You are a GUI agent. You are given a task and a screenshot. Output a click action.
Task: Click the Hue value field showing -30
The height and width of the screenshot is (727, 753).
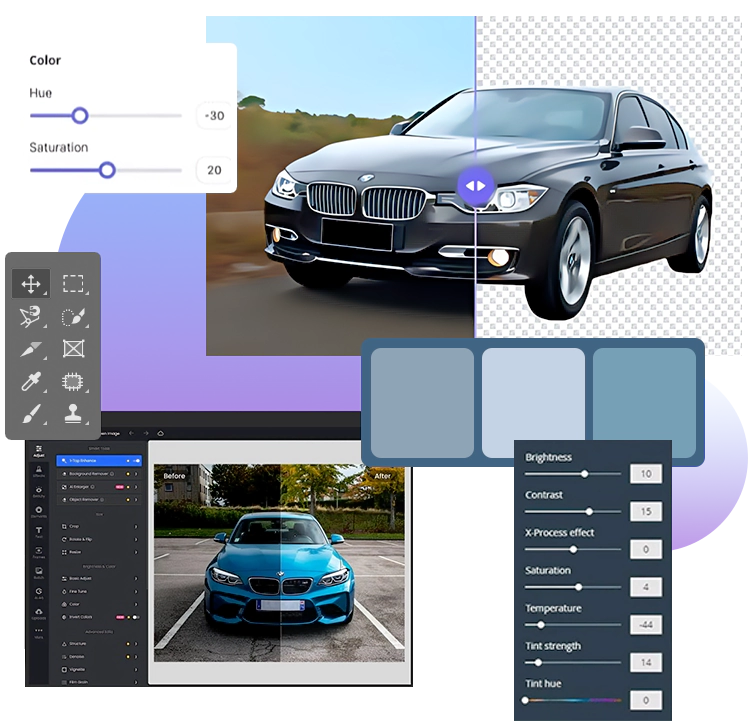point(214,116)
